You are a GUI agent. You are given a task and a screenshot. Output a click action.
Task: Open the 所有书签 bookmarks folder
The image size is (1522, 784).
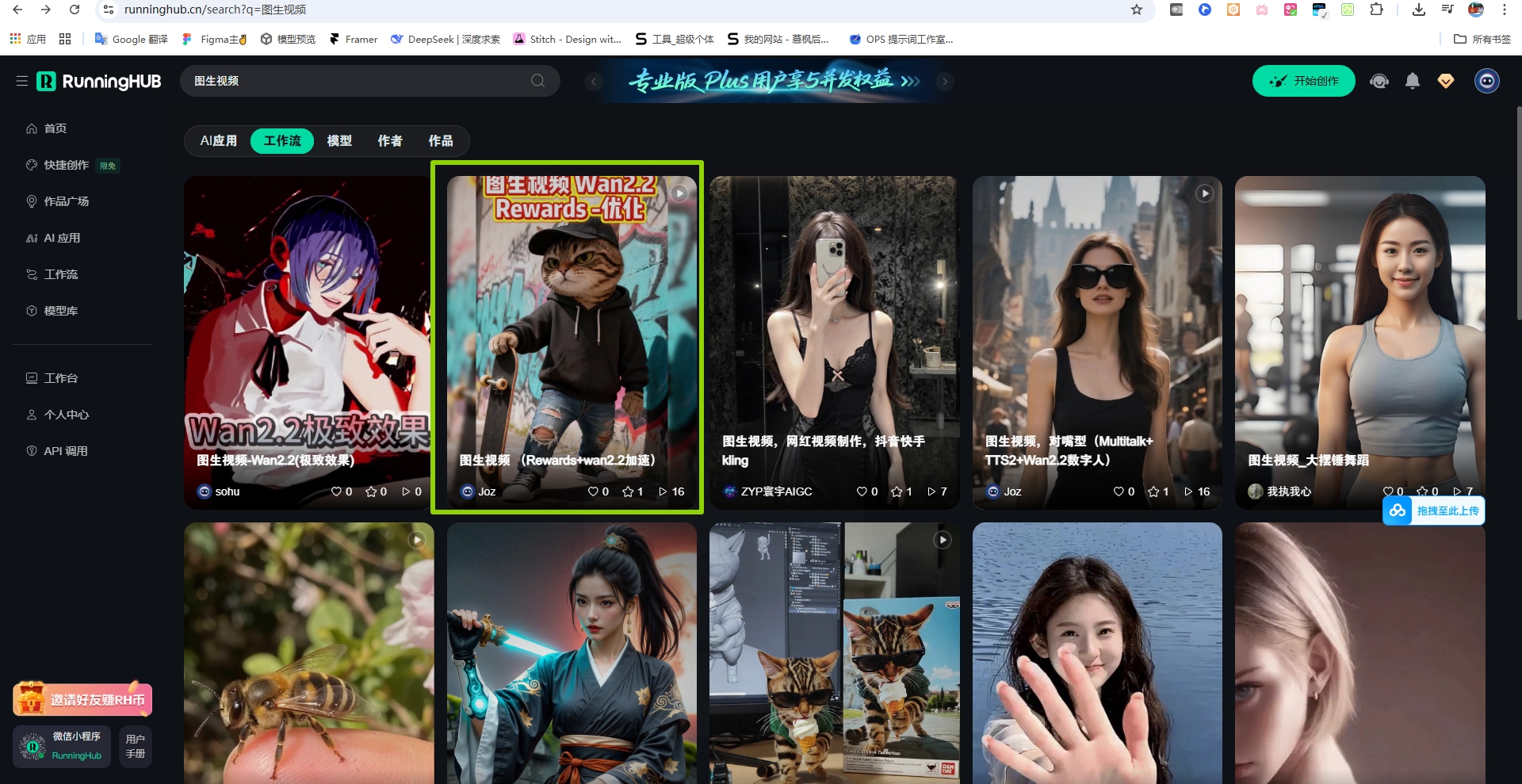click(x=1482, y=39)
